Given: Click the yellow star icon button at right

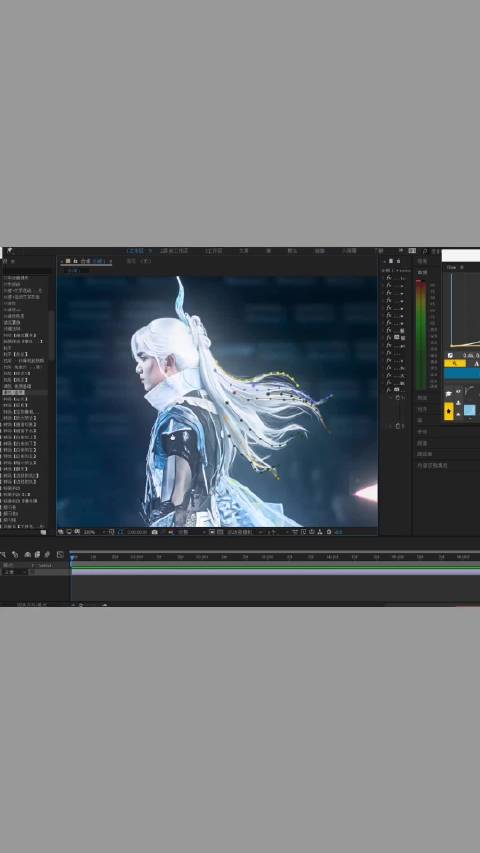Looking at the screenshot, I should point(449,411).
